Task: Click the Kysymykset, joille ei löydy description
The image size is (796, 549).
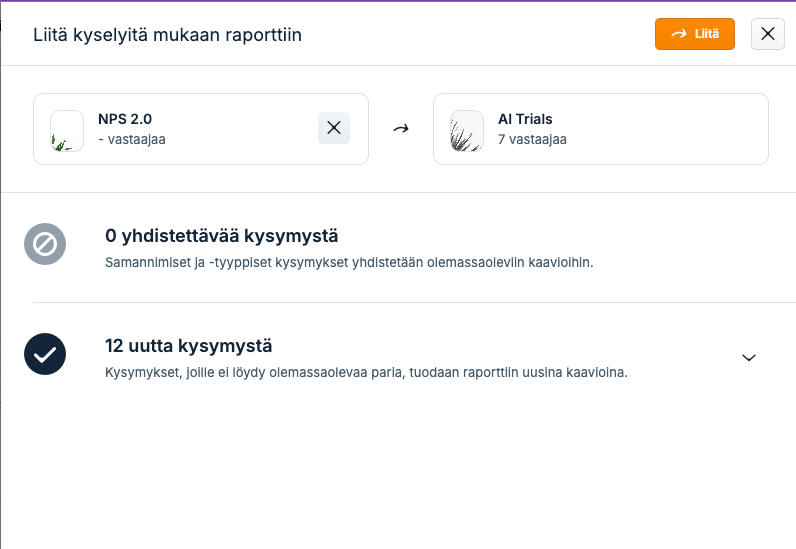Action: tap(366, 372)
